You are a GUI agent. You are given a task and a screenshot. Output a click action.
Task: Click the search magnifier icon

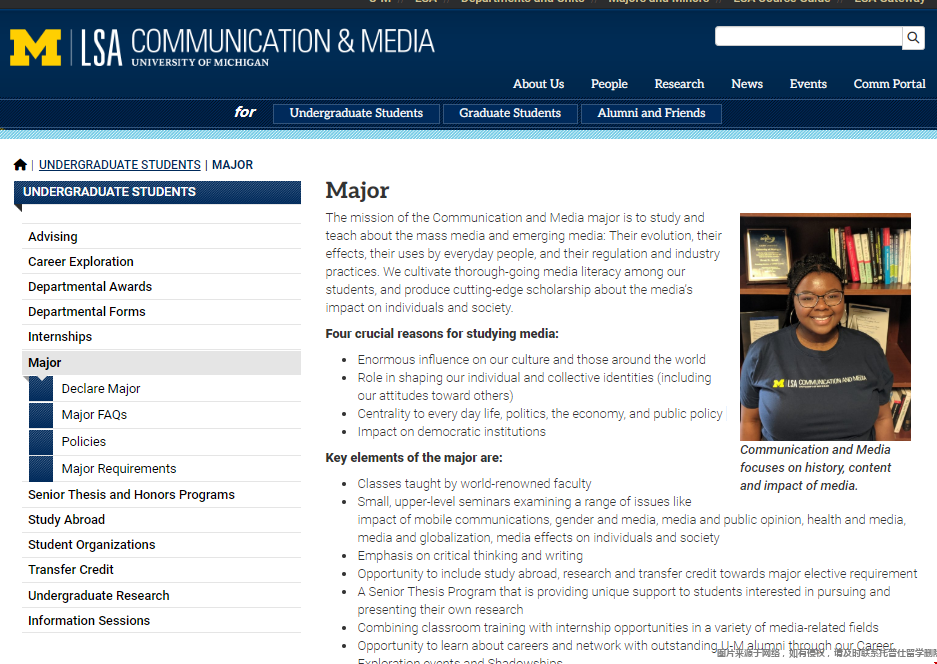coord(913,38)
